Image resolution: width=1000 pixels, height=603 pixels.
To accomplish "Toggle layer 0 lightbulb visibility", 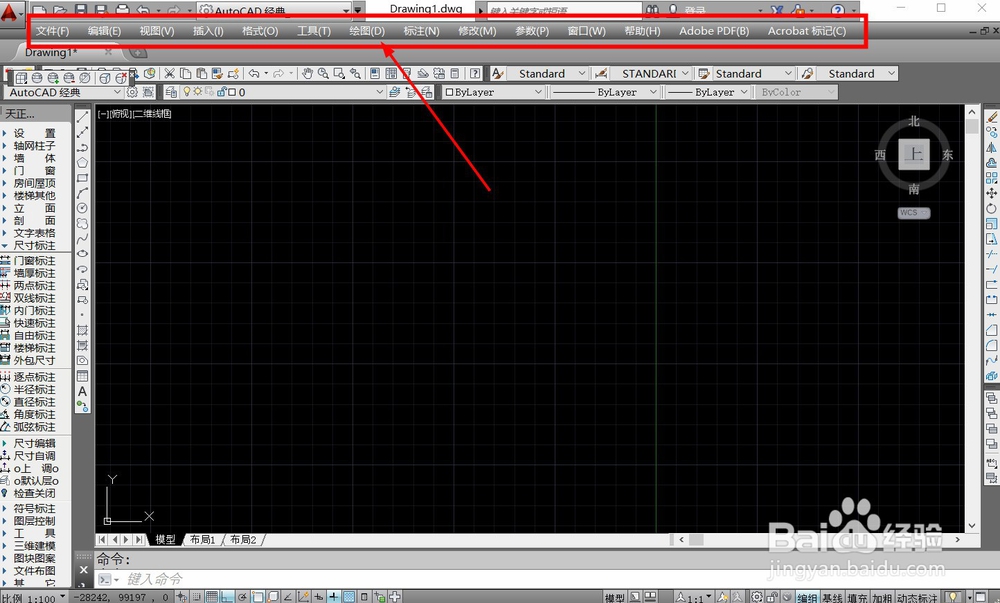I will point(187,92).
